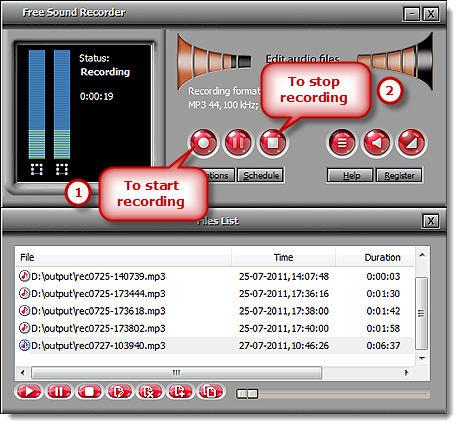
Task: Stop recording with the square button
Action: pyautogui.click(x=273, y=143)
